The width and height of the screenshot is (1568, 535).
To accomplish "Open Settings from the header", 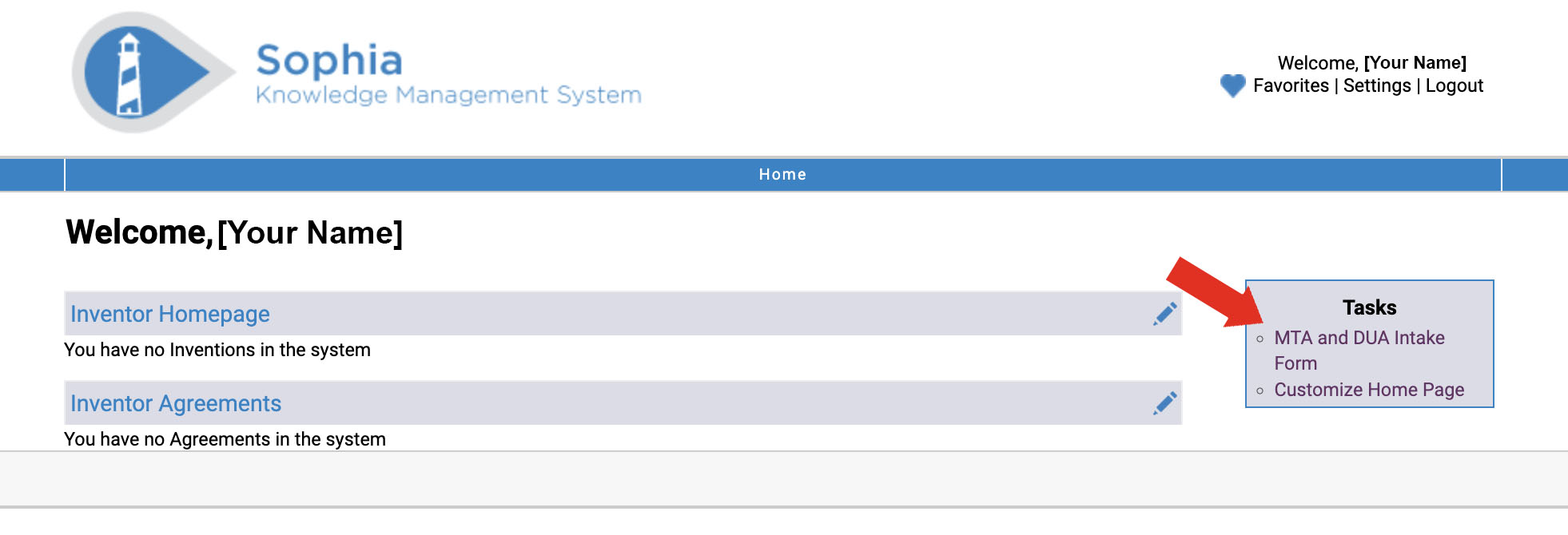I will point(1377,85).
